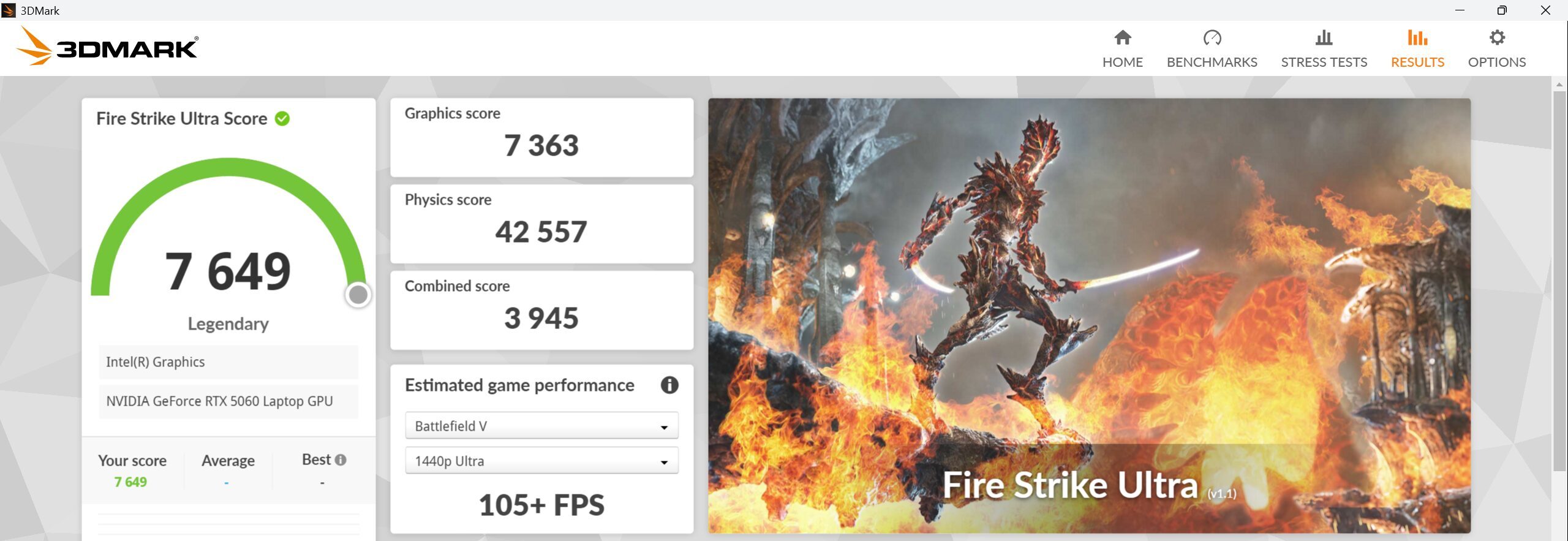Click the Home house icon
Viewport: 1568px width, 541px height.
(1122, 38)
